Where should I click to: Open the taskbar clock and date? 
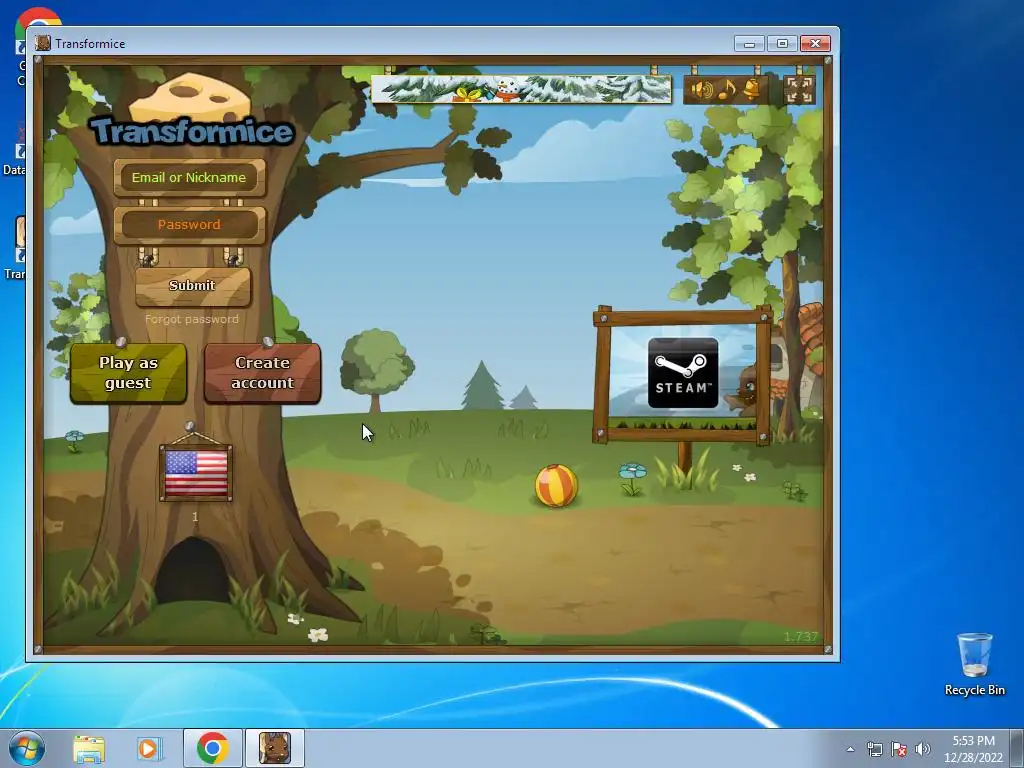[973, 749]
